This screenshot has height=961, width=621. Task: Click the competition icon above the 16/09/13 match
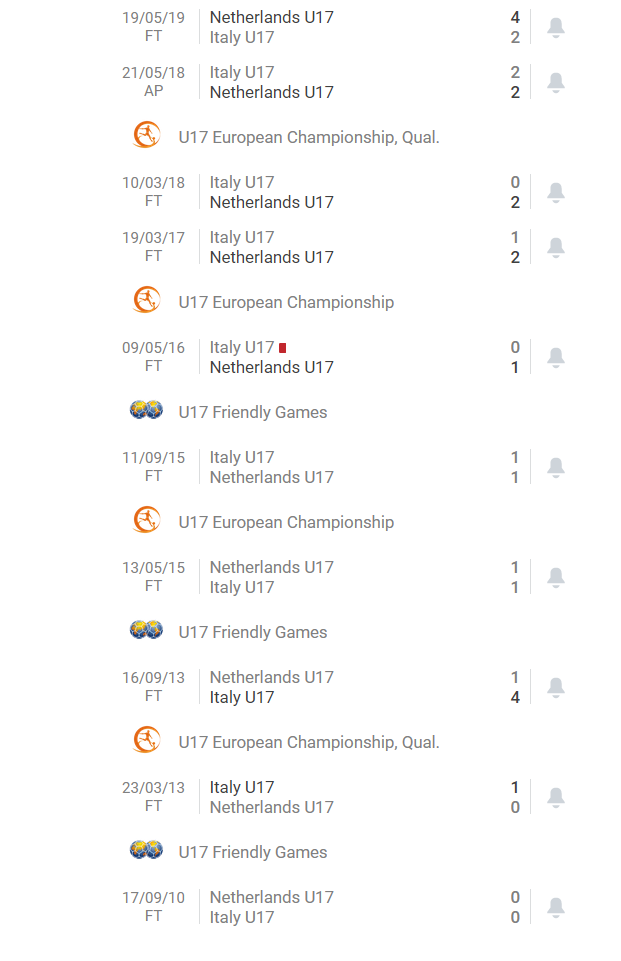146,630
